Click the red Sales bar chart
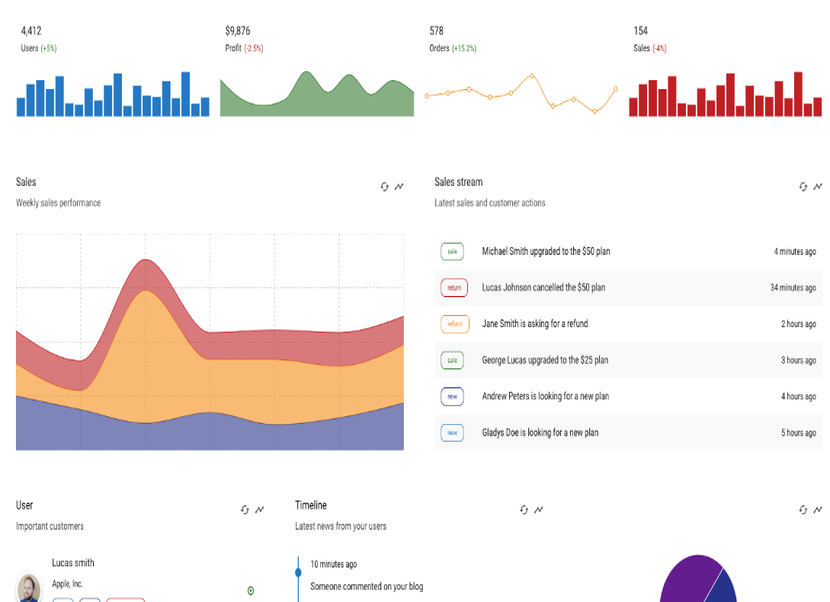 coord(725,94)
